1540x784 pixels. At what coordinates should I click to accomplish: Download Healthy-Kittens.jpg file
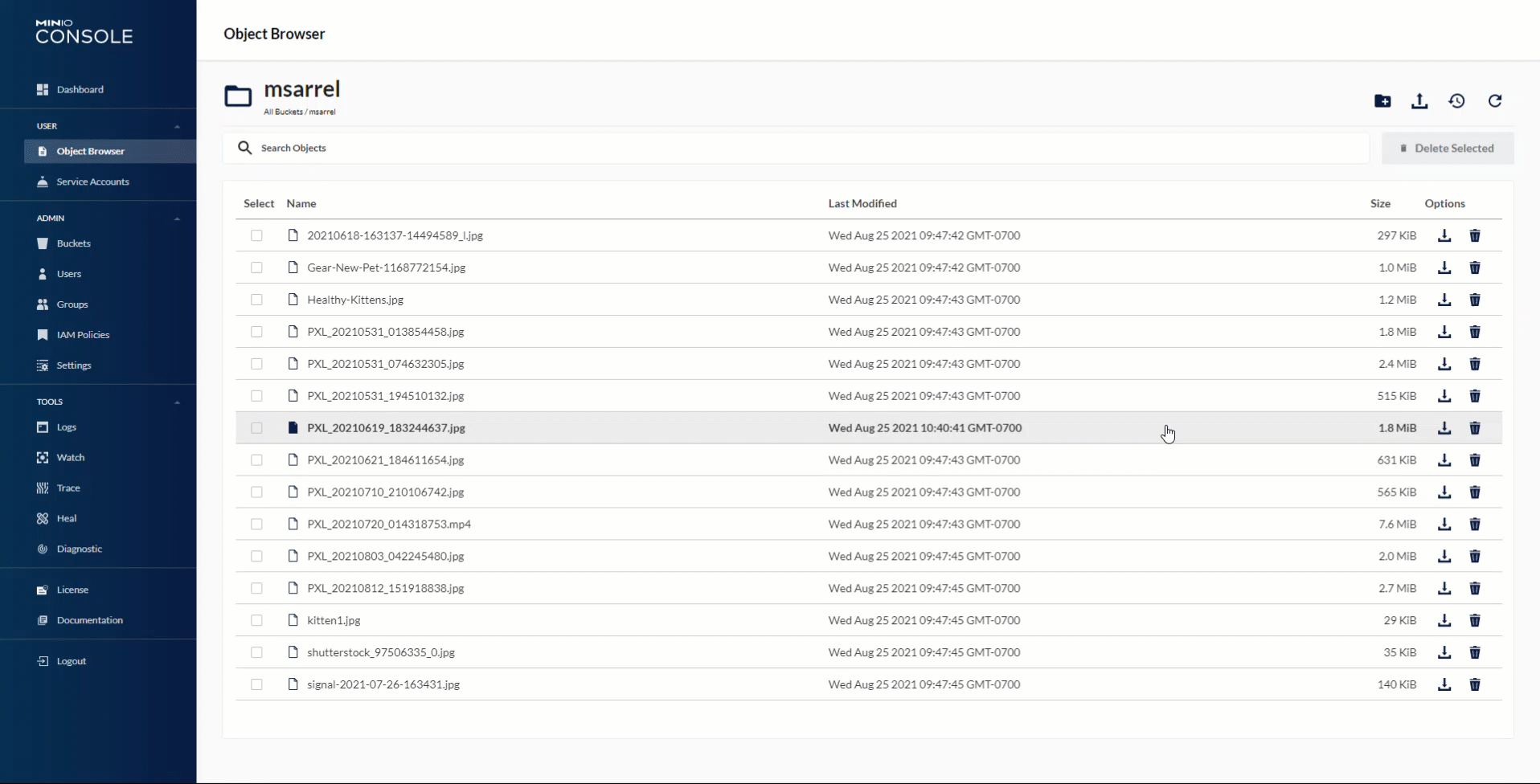click(1444, 300)
